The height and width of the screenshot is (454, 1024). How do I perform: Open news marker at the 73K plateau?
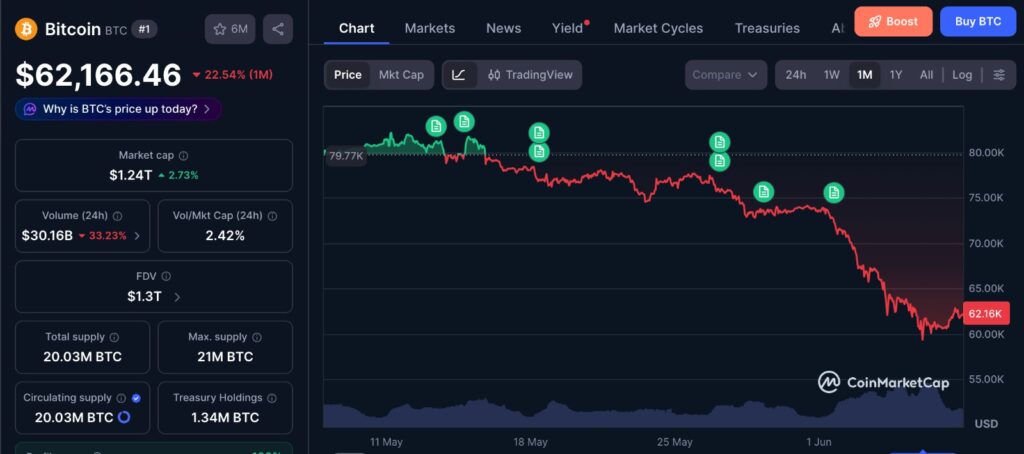[763, 192]
